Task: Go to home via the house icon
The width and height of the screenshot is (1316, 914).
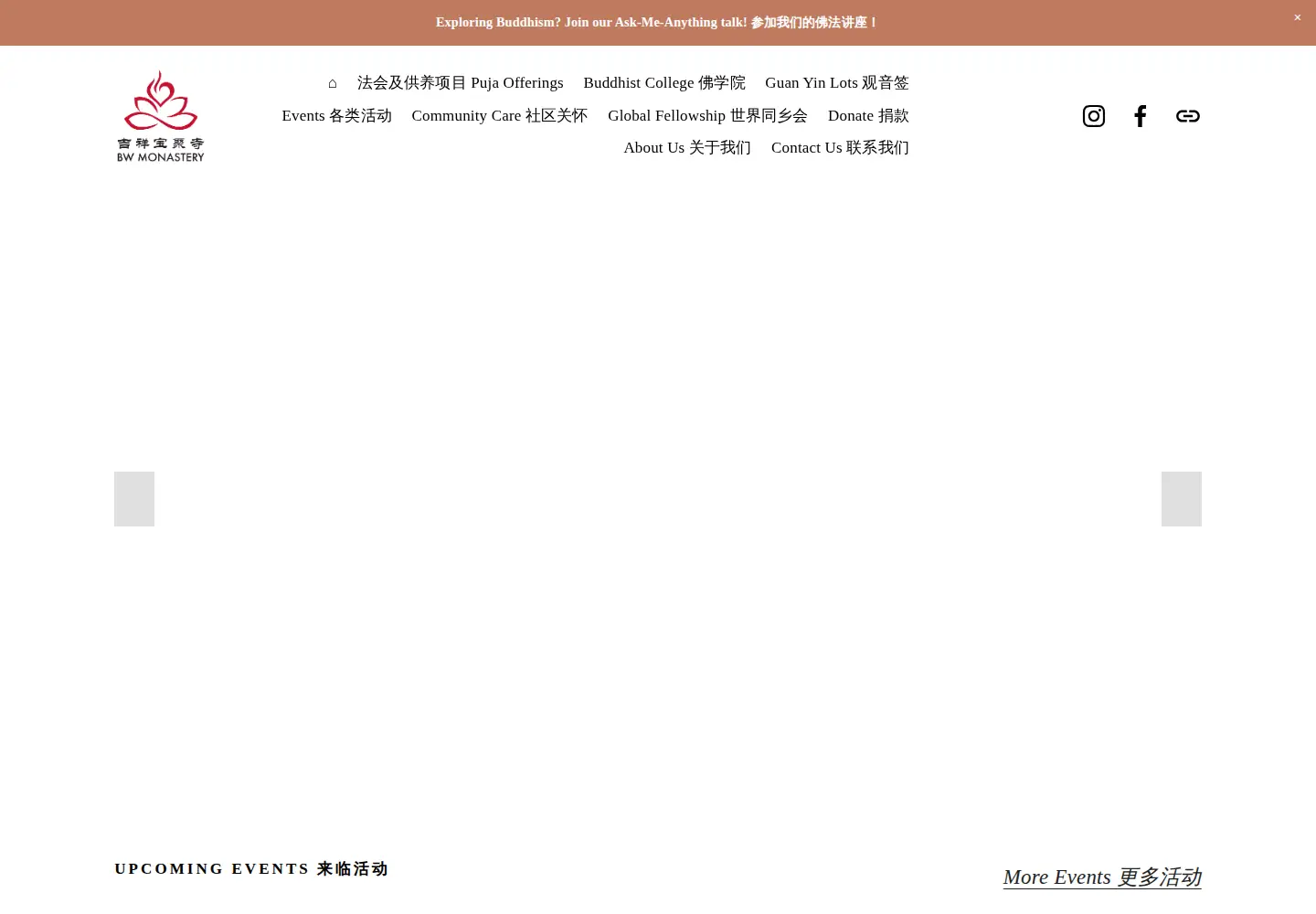Action: (333, 83)
